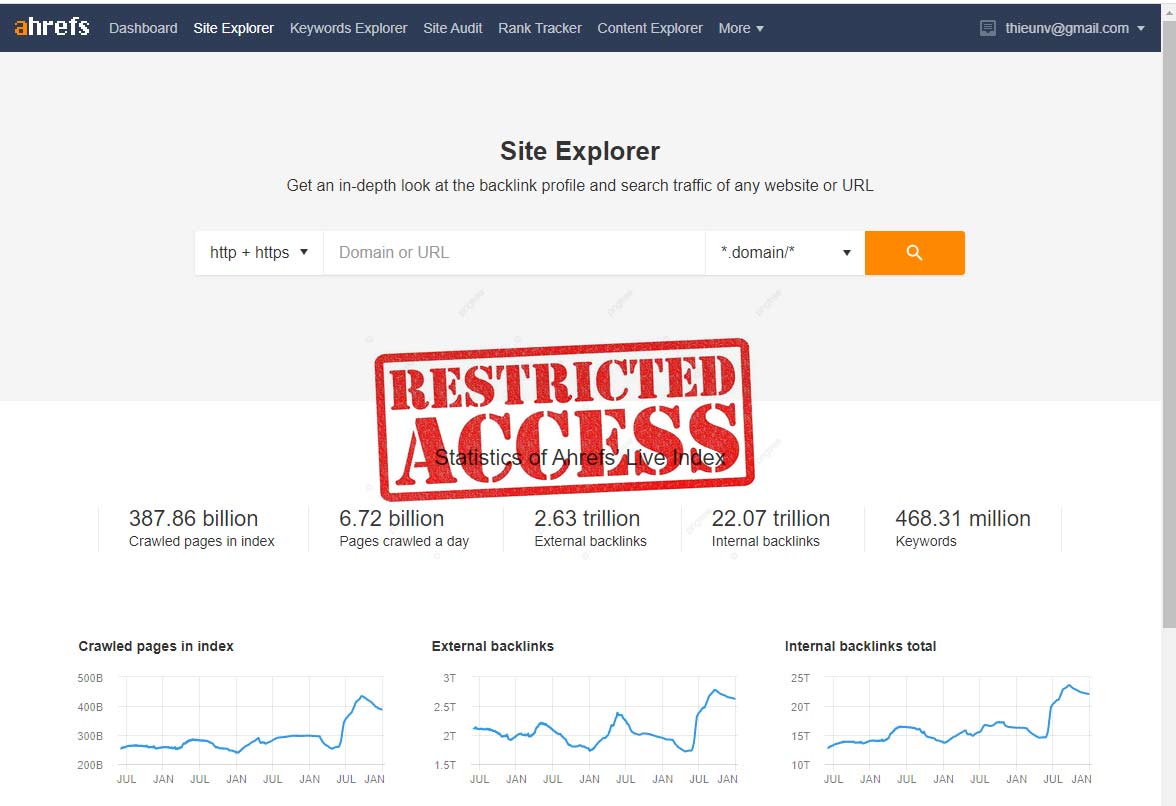Expand the More dropdown menu
1176x806 pixels.
[740, 28]
